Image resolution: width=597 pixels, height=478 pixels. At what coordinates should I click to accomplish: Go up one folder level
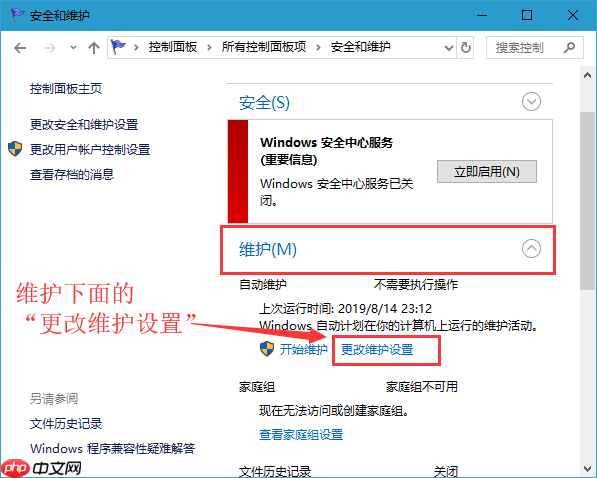[x=94, y=48]
